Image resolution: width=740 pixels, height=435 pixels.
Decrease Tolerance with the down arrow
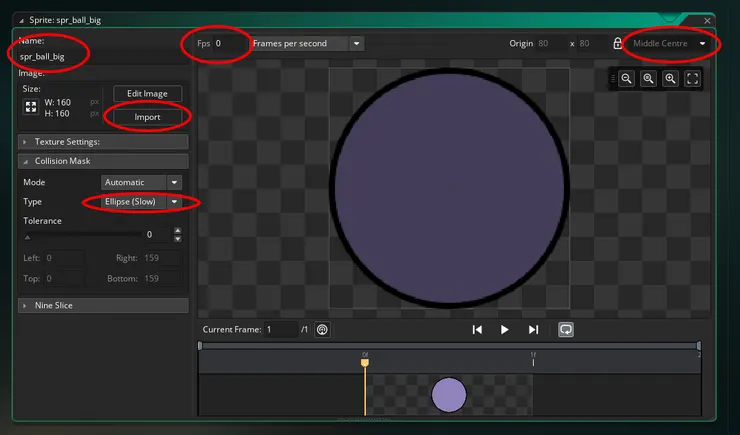tap(177, 239)
